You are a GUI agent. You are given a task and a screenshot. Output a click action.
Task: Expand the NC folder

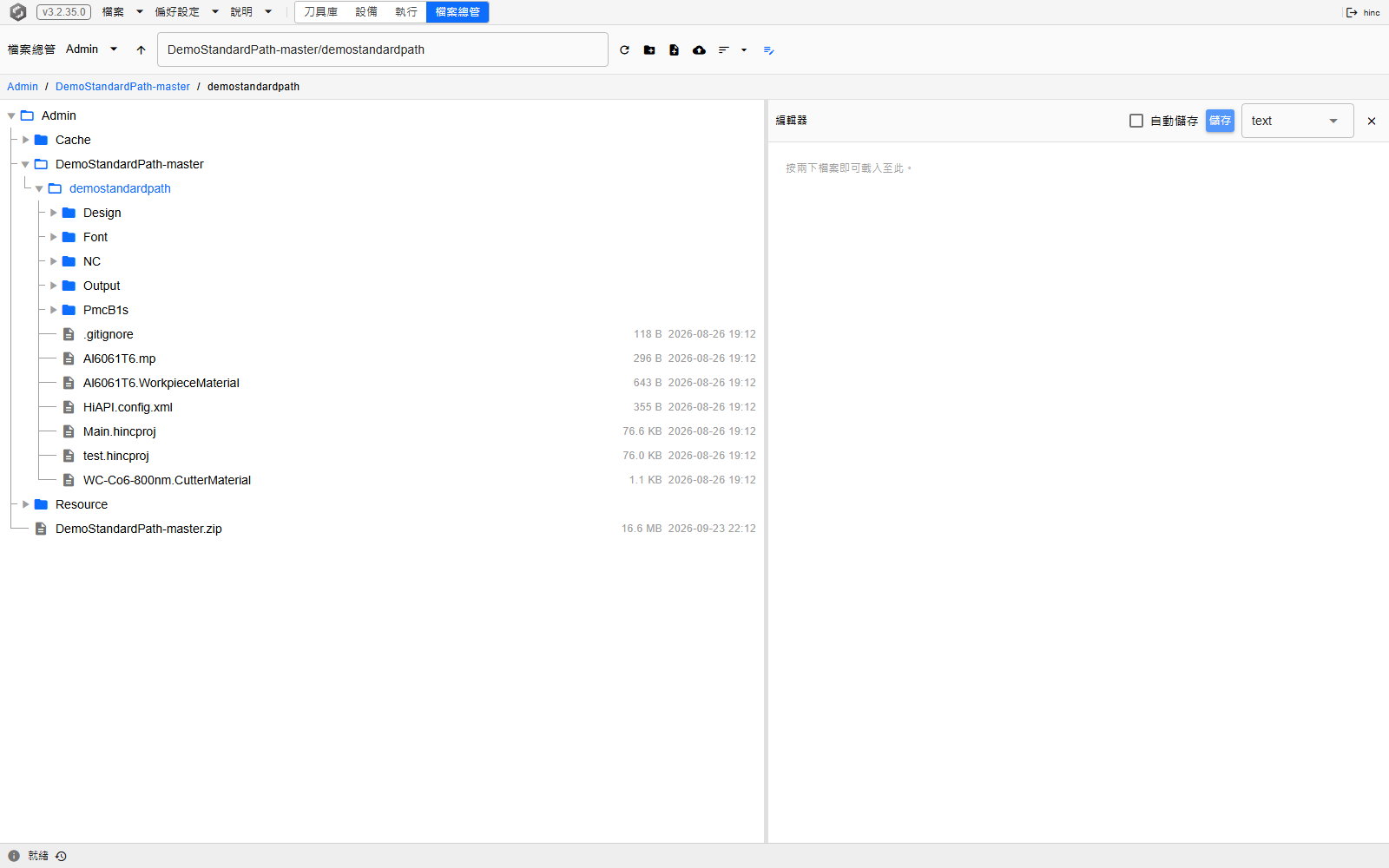54,261
